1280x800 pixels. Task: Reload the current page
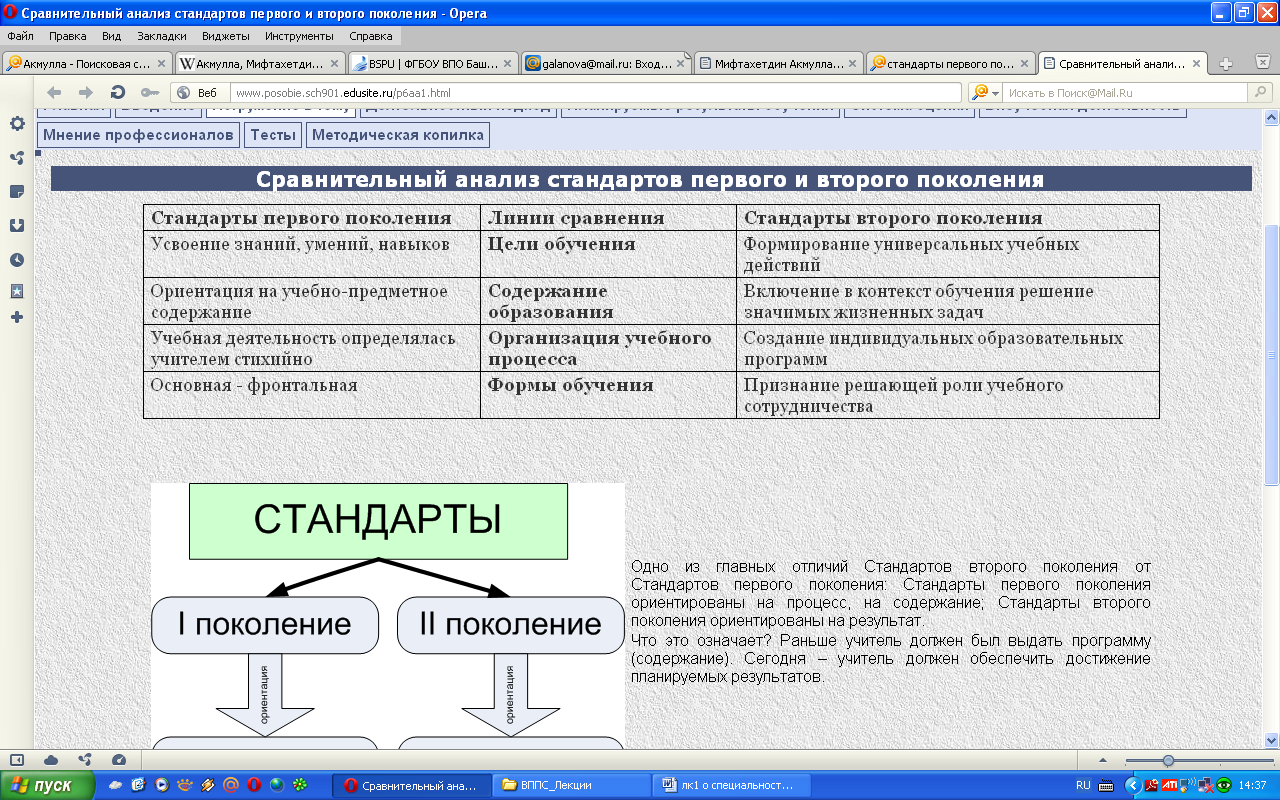tap(118, 92)
